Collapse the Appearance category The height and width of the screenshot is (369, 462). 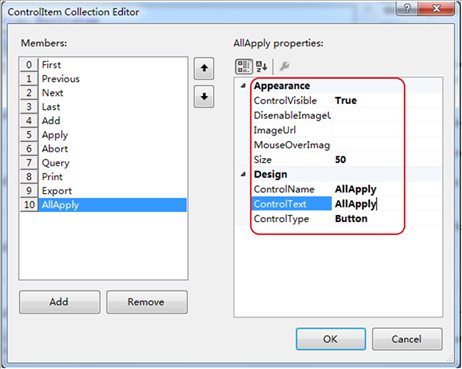click(x=243, y=86)
